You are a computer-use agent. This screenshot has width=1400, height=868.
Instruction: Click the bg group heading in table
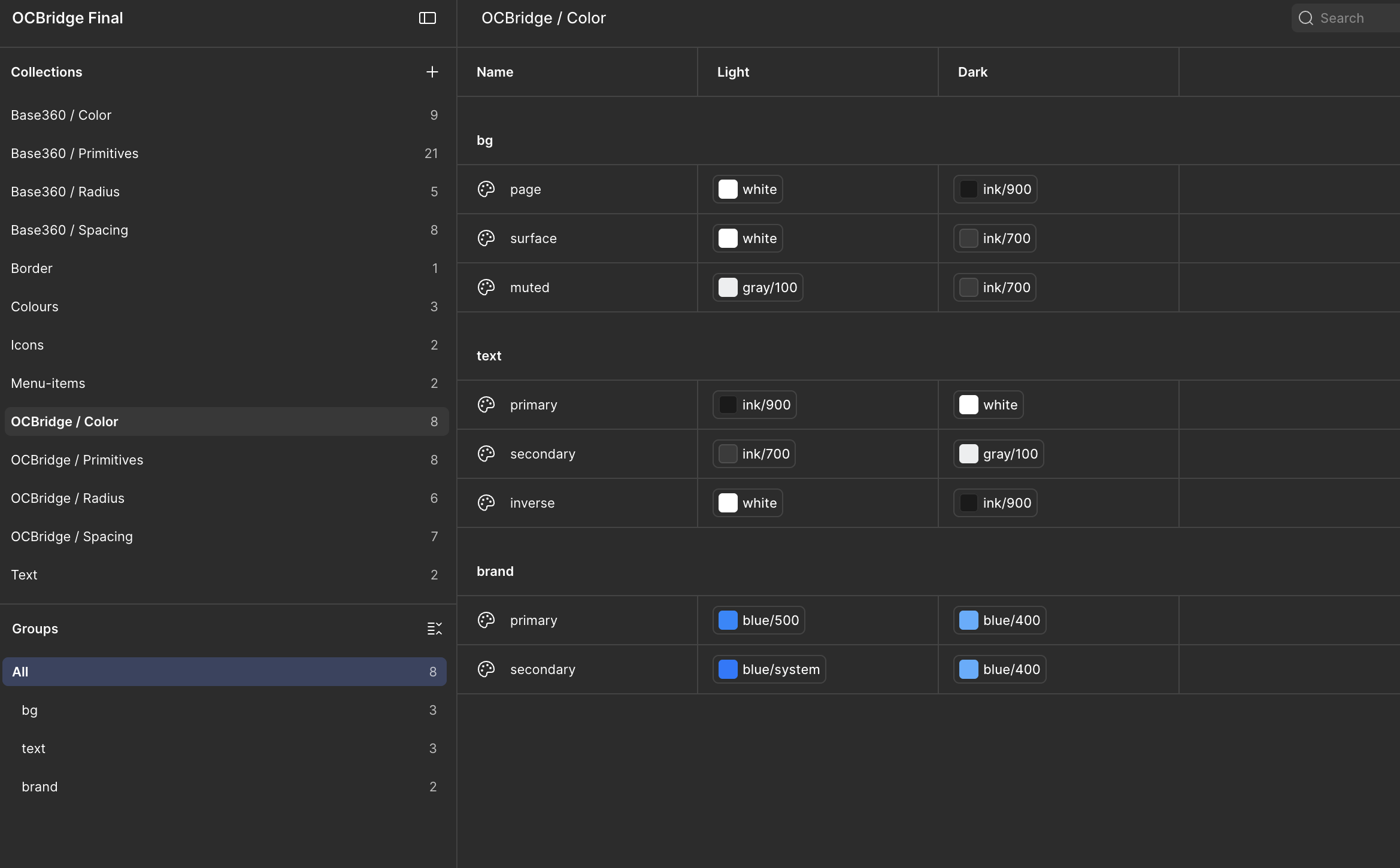(484, 141)
